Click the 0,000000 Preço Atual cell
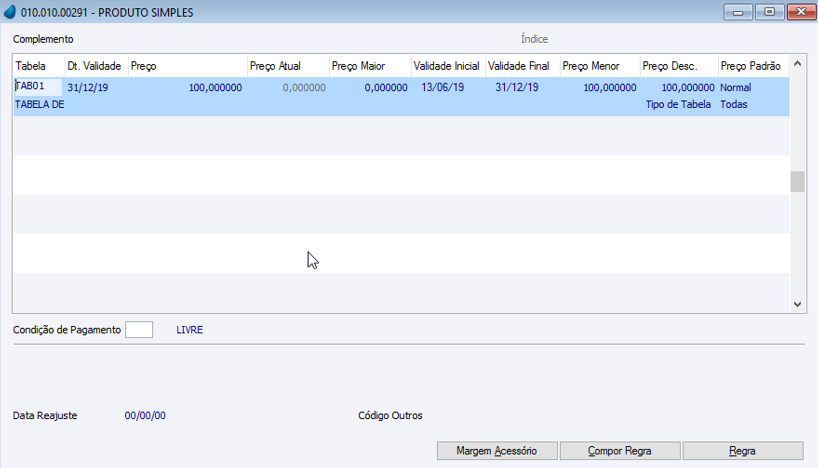 304,88
